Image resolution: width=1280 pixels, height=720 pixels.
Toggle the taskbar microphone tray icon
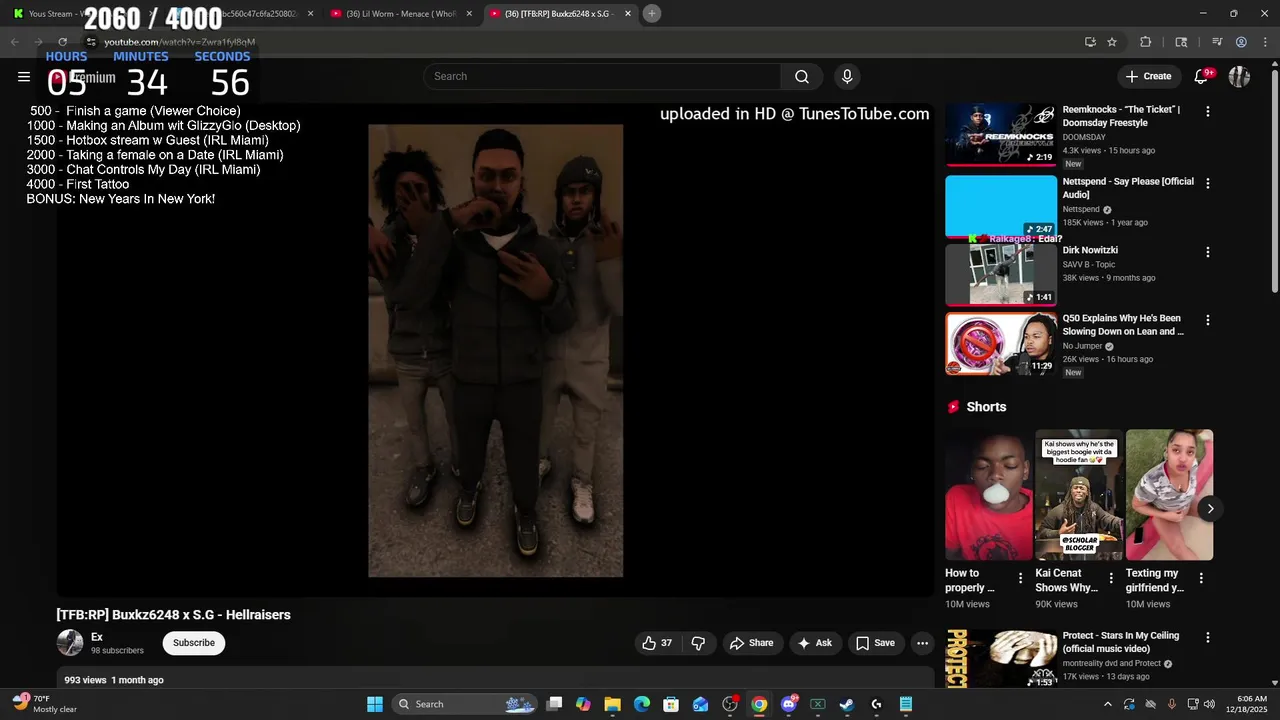(x=1171, y=704)
